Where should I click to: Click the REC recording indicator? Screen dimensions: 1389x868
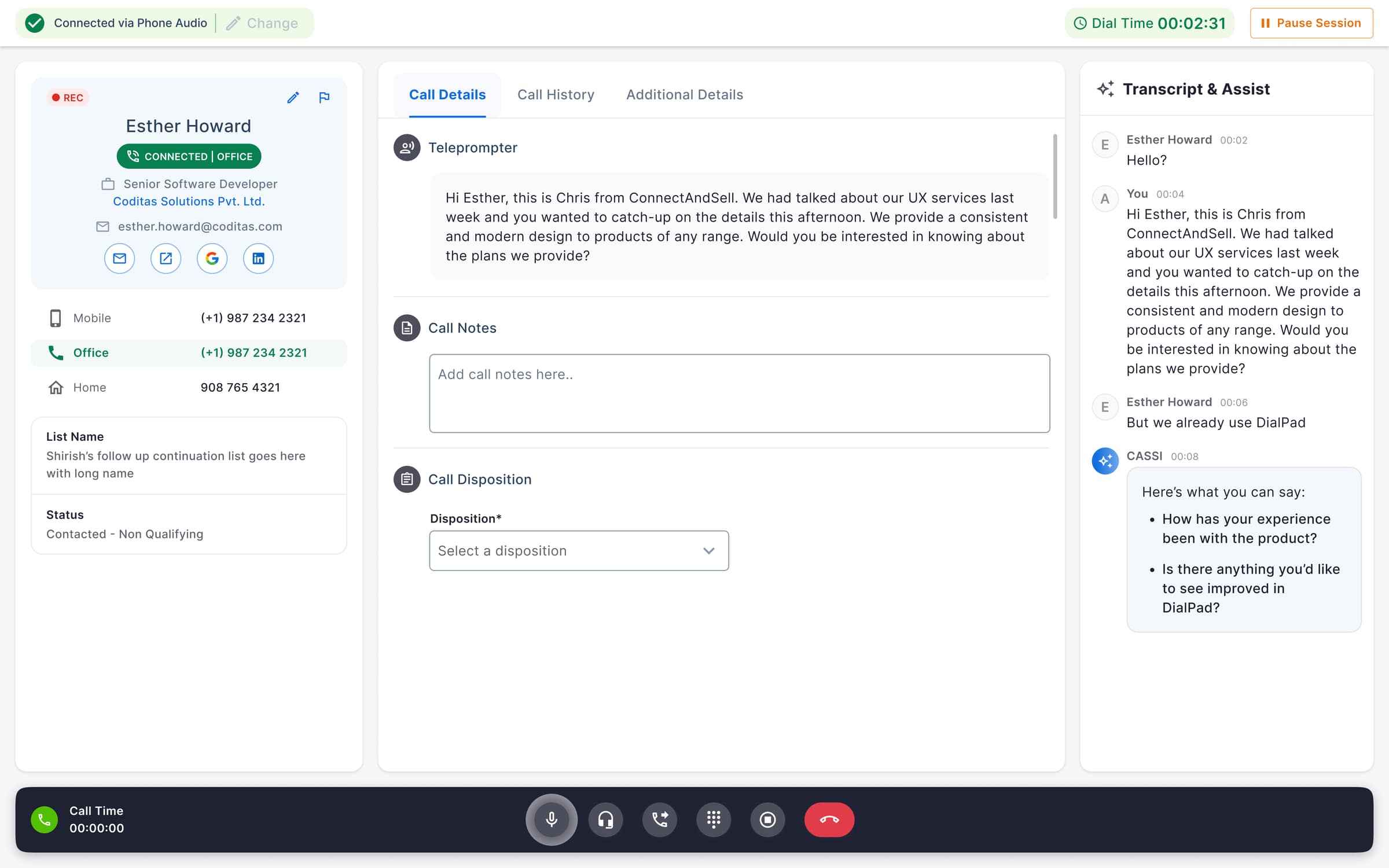pos(68,98)
